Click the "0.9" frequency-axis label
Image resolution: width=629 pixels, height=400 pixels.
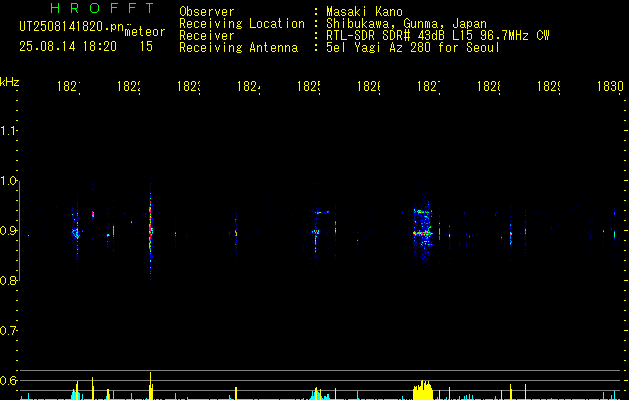point(8,231)
